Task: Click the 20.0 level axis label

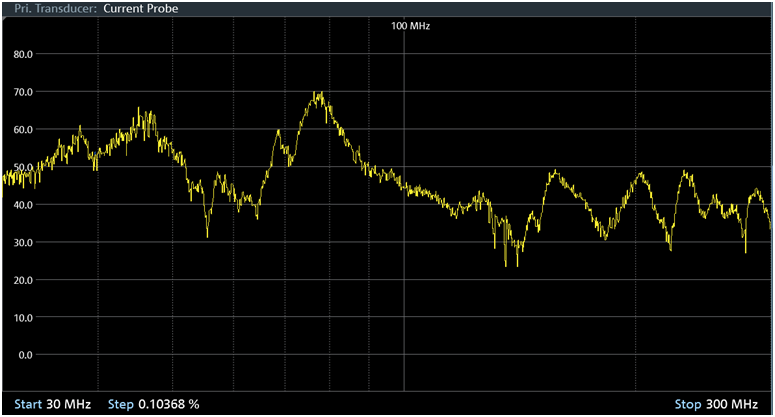Action: [x=23, y=280]
